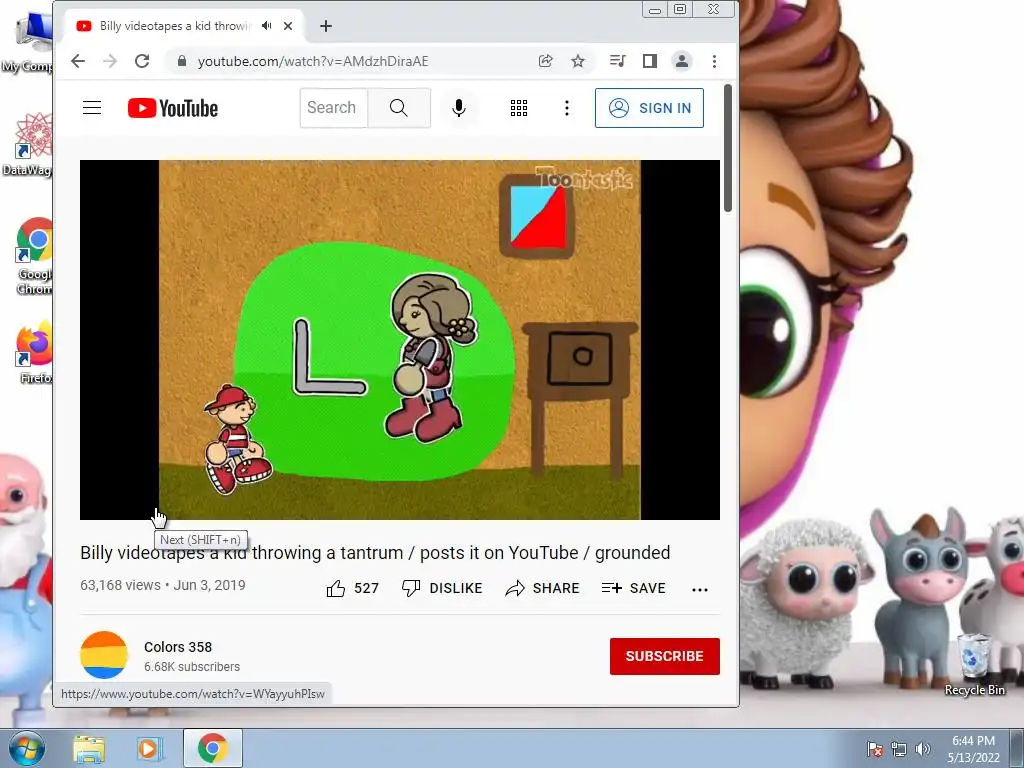
Task: Open the YouTube apps grid icon
Action: tap(519, 108)
